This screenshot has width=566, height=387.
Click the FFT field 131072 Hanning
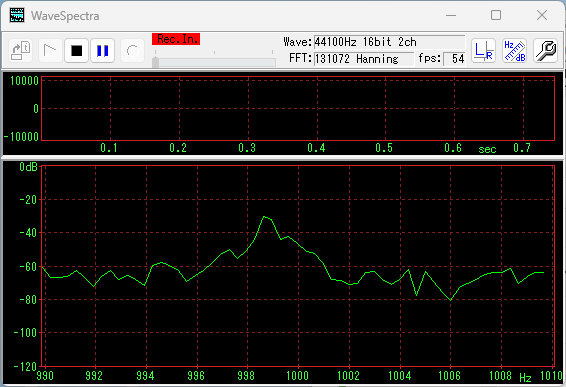coord(364,58)
